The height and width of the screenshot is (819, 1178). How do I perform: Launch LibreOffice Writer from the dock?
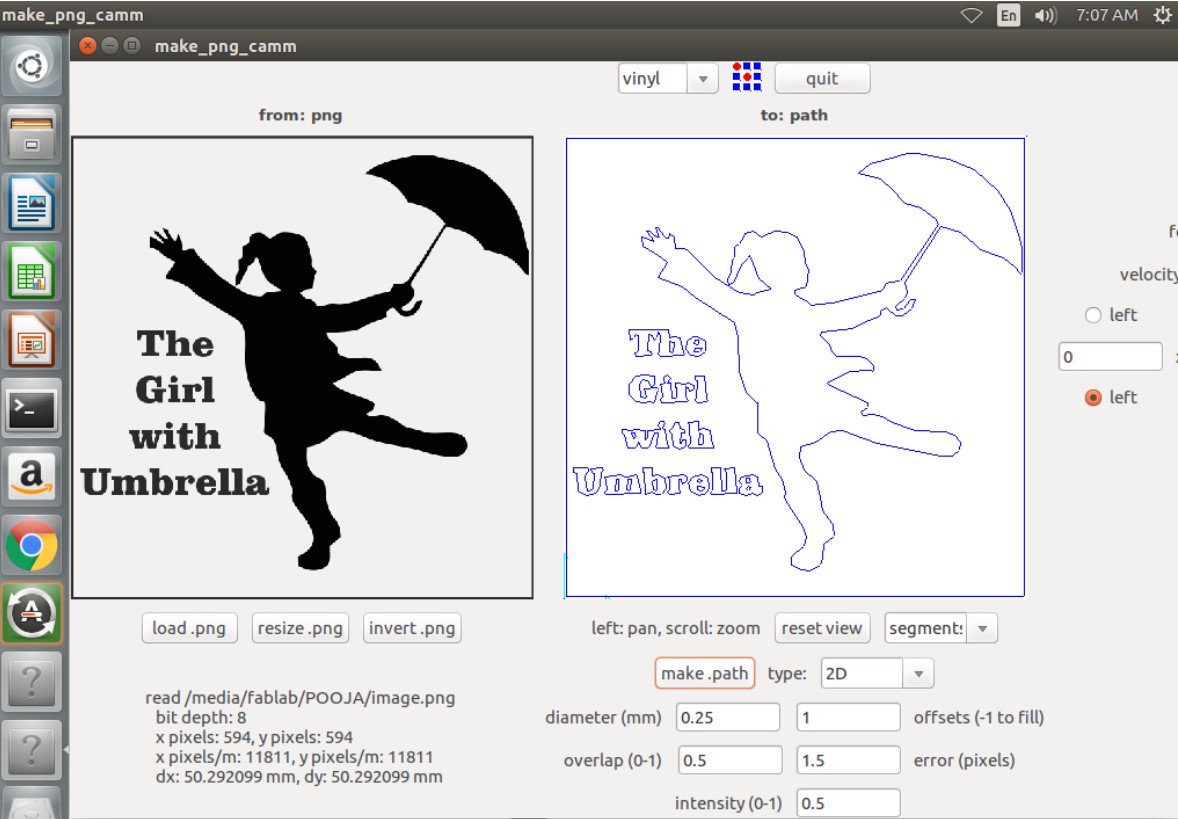coord(32,203)
